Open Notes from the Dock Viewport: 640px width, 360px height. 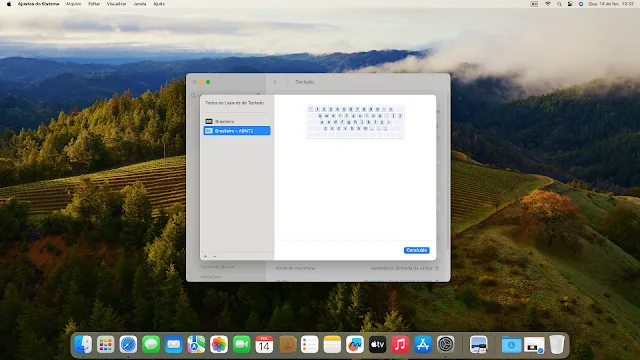tap(332, 344)
